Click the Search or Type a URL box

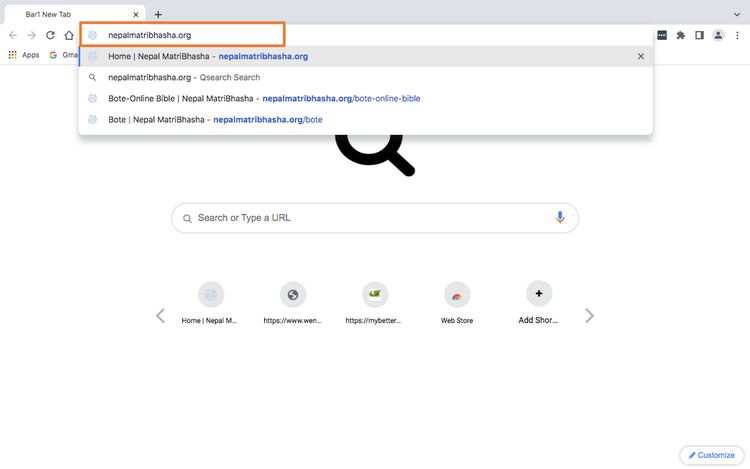pos(370,217)
